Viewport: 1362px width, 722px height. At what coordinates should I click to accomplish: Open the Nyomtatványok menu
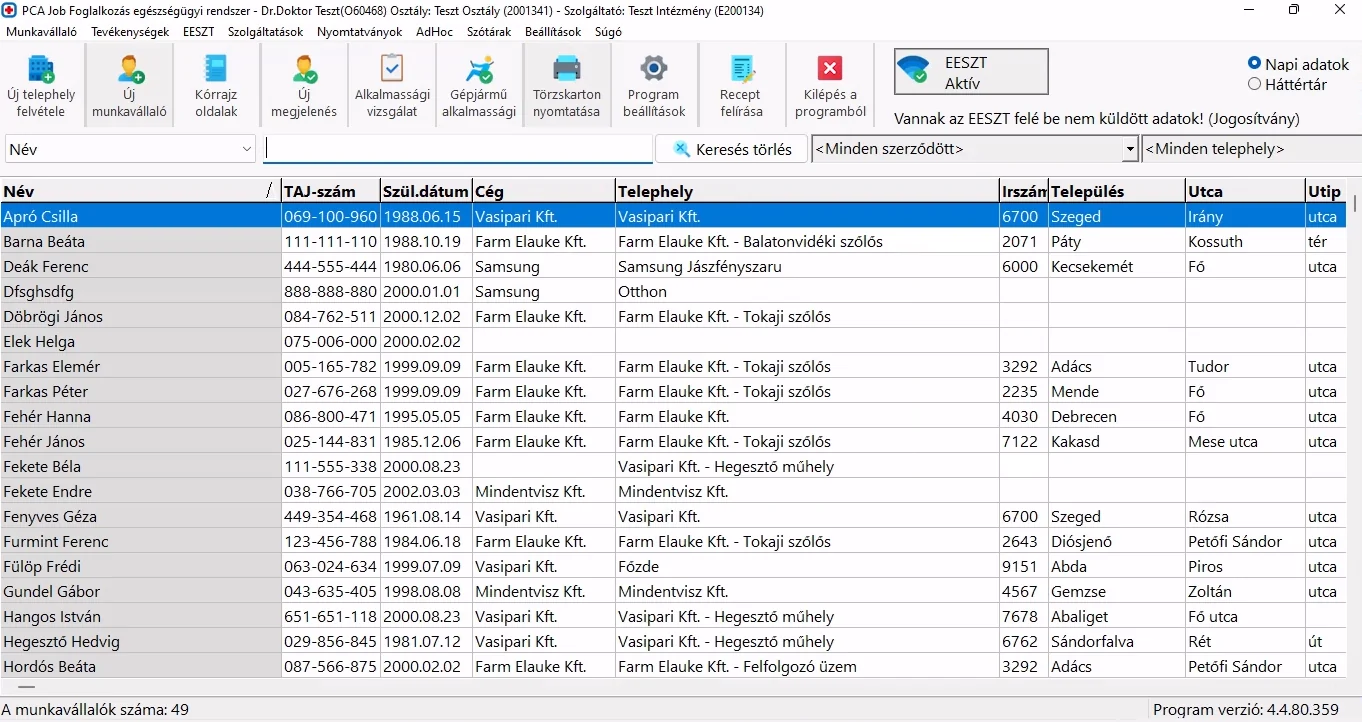pos(359,31)
